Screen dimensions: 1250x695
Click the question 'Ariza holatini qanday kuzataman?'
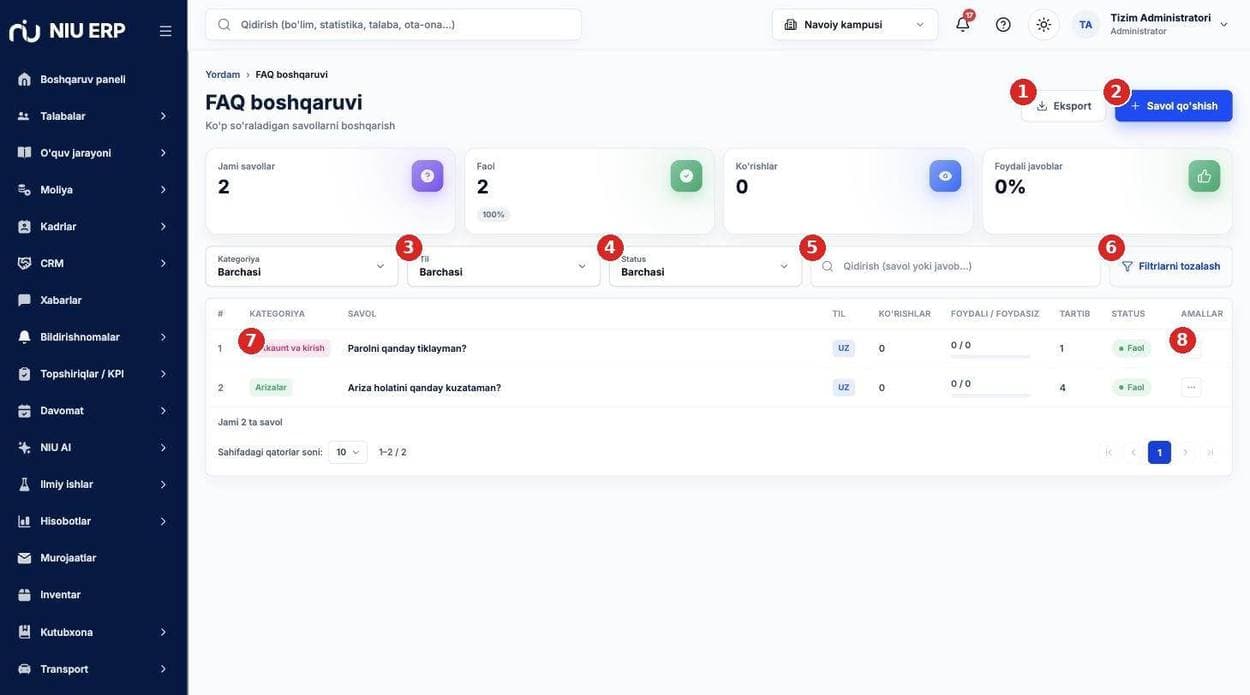[424, 388]
